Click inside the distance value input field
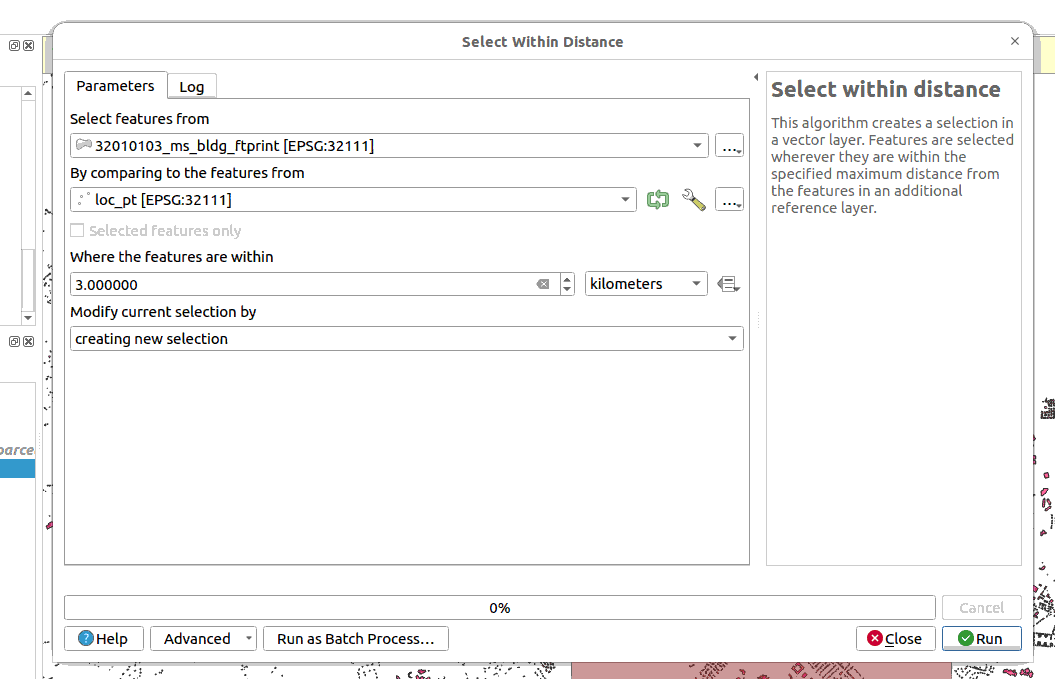The width and height of the screenshot is (1055, 679). (x=300, y=284)
